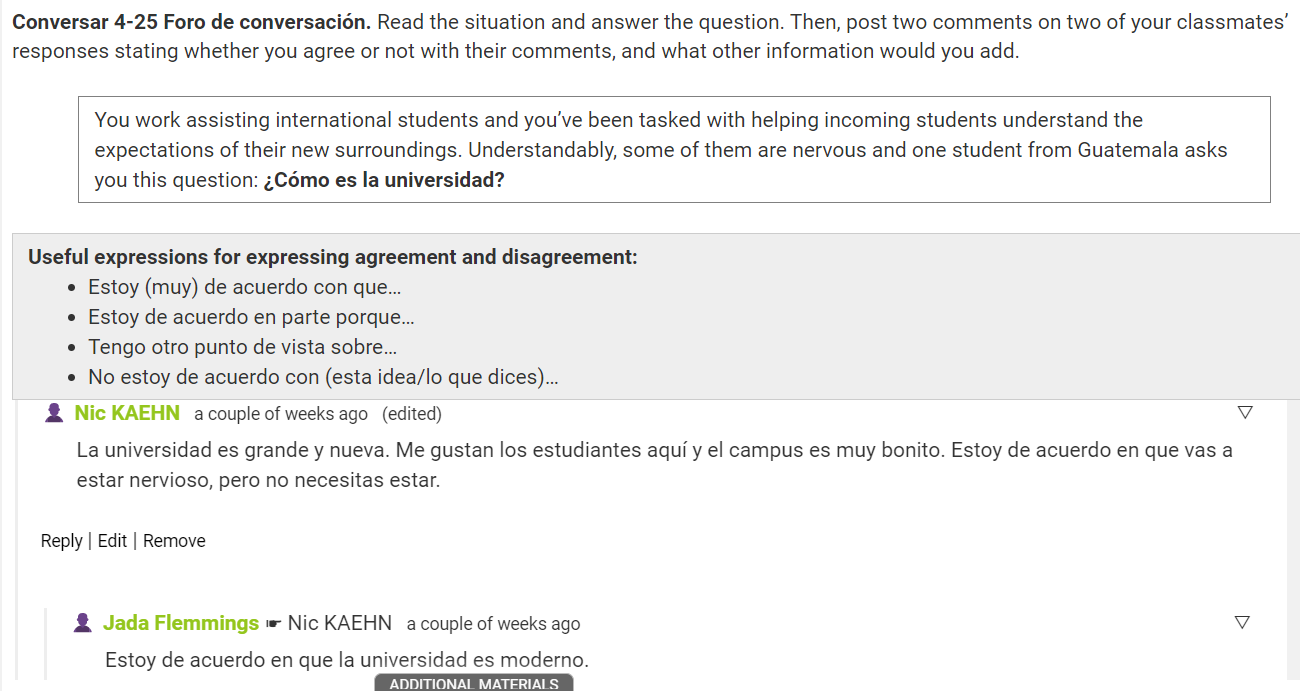This screenshot has height=691, width=1300.
Task: Click the "(edited)" label on Nic's post
Action: point(412,414)
